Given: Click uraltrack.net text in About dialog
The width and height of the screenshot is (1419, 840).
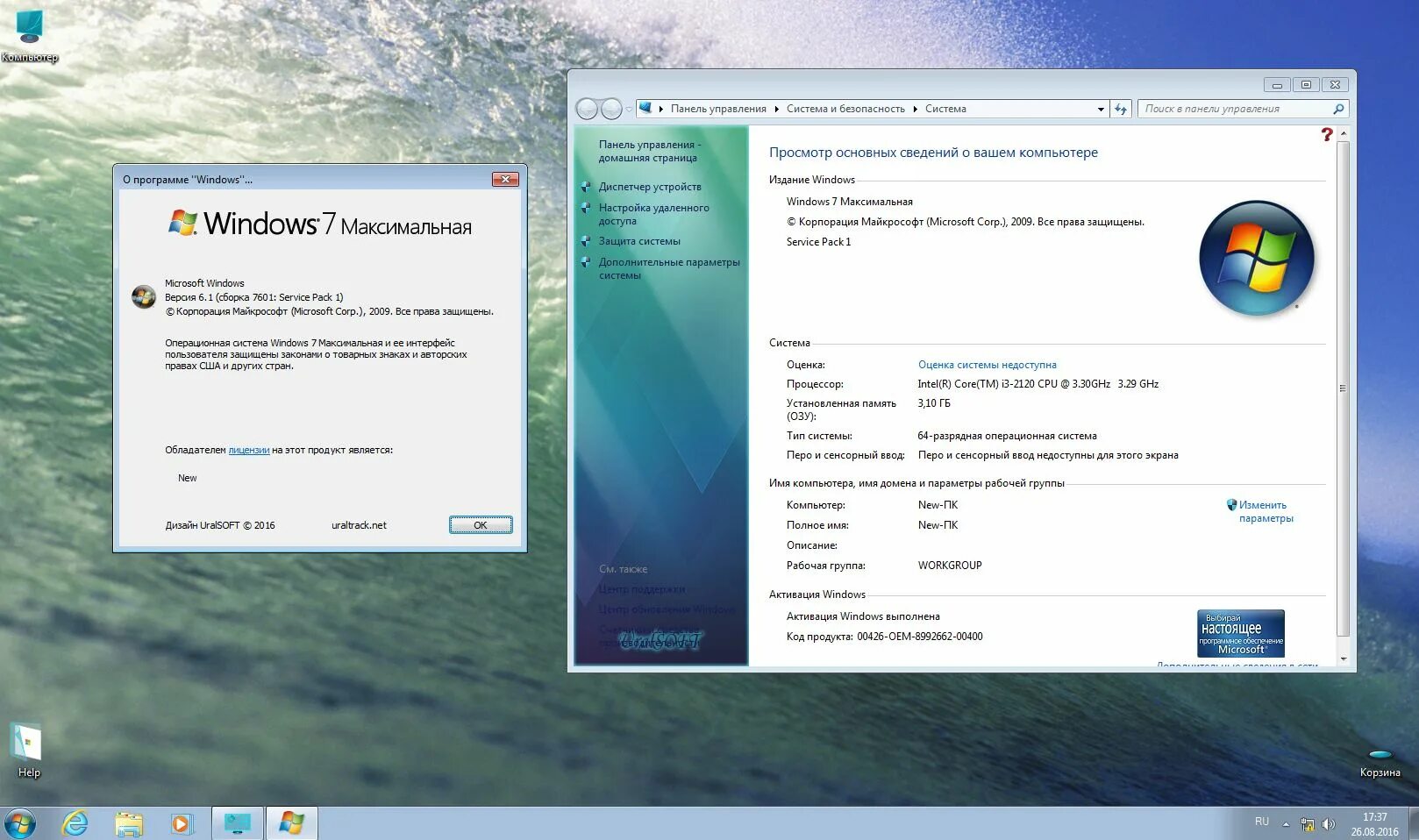Looking at the screenshot, I should point(359,525).
